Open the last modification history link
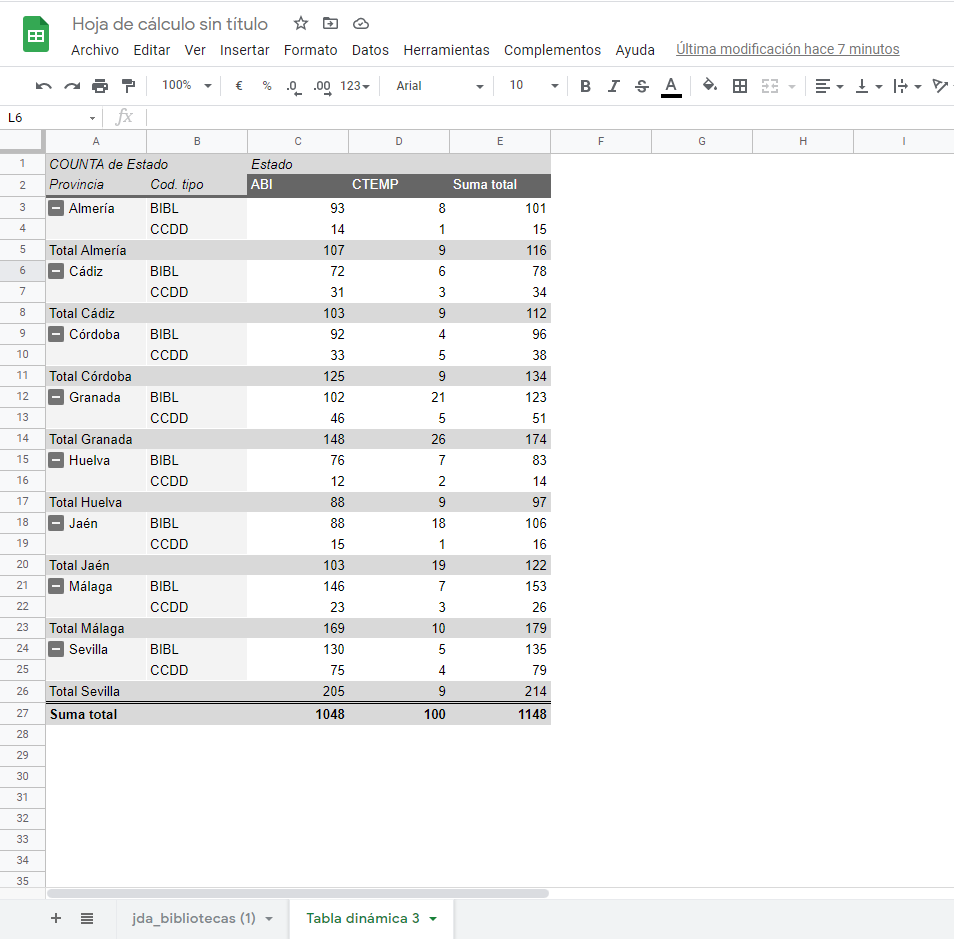This screenshot has height=939, width=954. click(787, 49)
